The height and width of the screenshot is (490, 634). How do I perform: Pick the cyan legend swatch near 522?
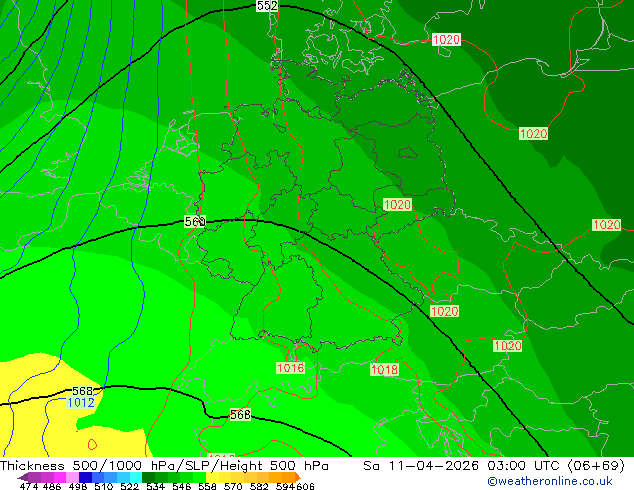(x=136, y=477)
